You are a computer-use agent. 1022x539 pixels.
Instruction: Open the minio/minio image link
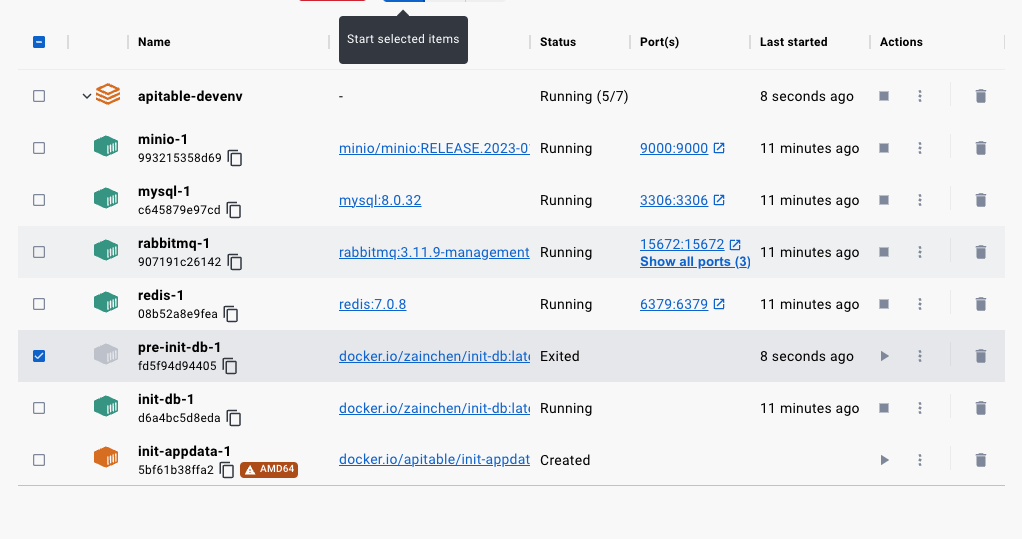coord(434,149)
